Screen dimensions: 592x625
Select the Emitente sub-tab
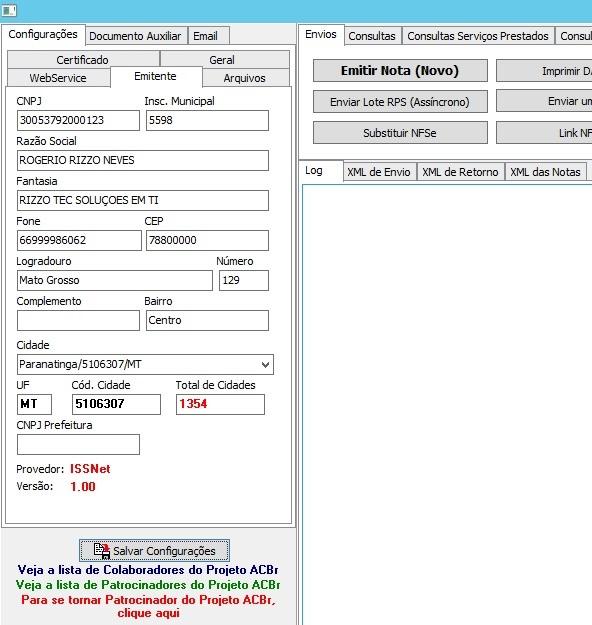click(x=156, y=76)
